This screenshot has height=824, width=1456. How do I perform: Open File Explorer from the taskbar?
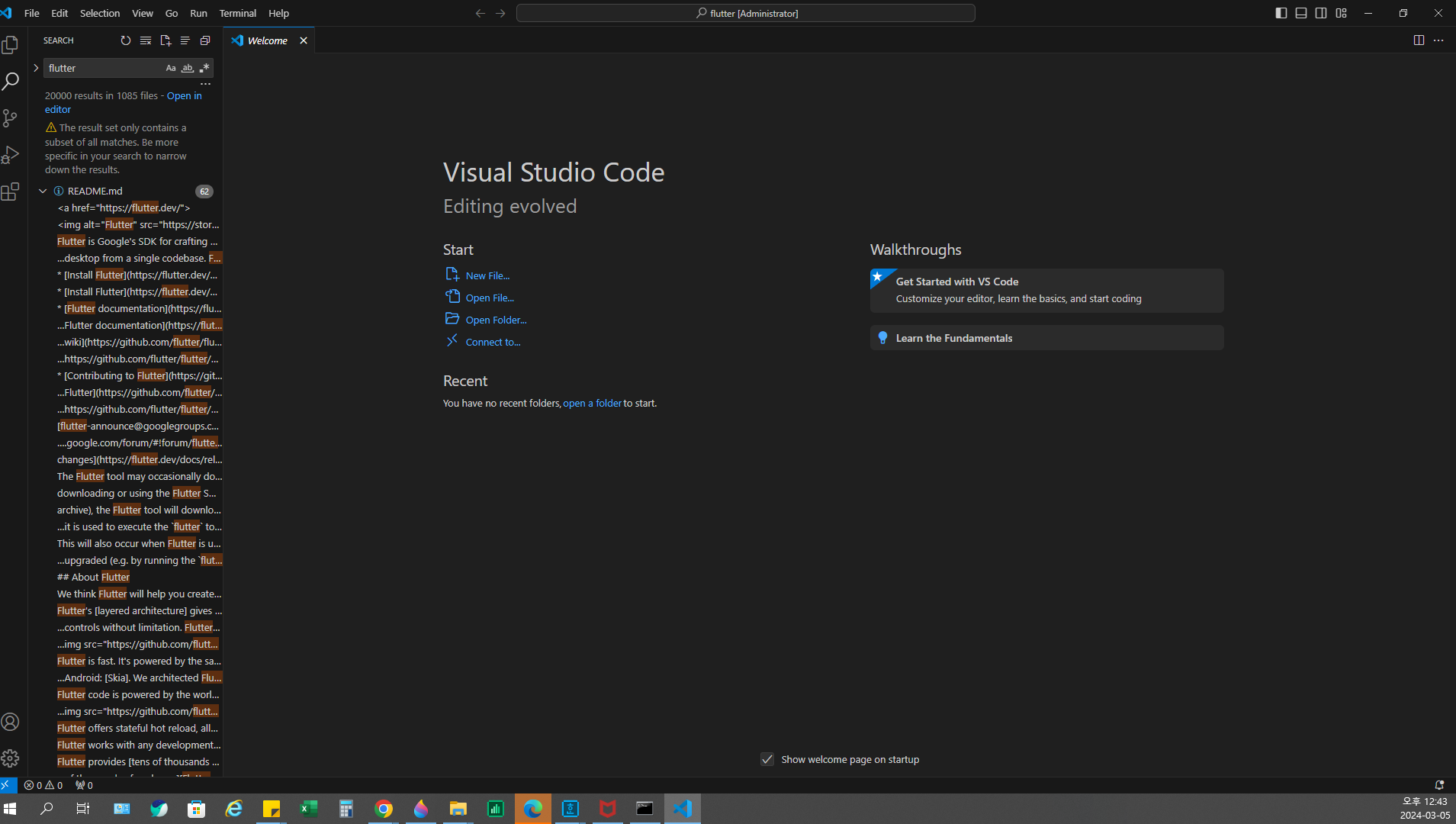click(x=458, y=809)
